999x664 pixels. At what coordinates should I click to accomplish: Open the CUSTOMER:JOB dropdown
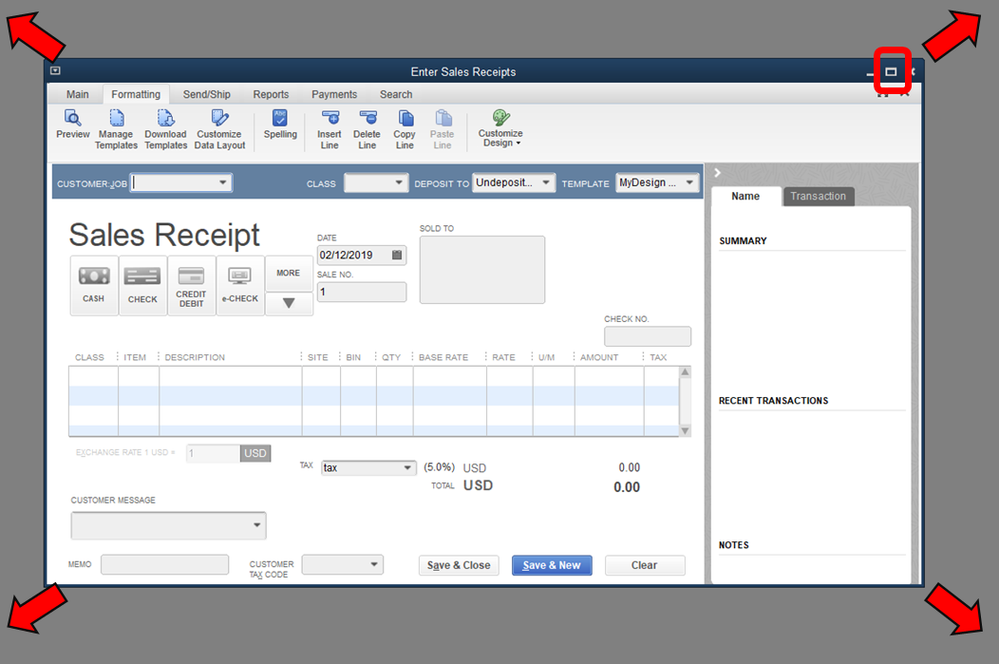(223, 183)
